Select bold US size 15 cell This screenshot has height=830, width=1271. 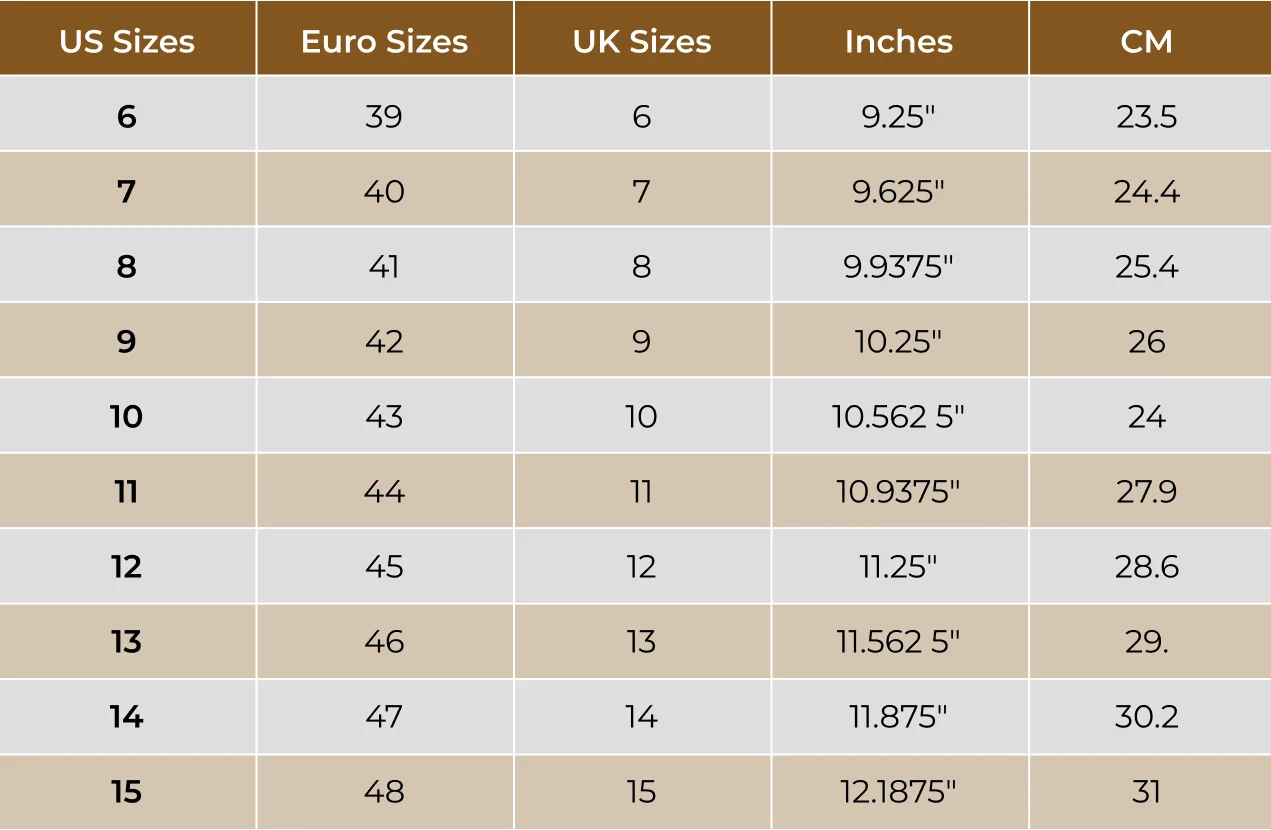point(127,792)
